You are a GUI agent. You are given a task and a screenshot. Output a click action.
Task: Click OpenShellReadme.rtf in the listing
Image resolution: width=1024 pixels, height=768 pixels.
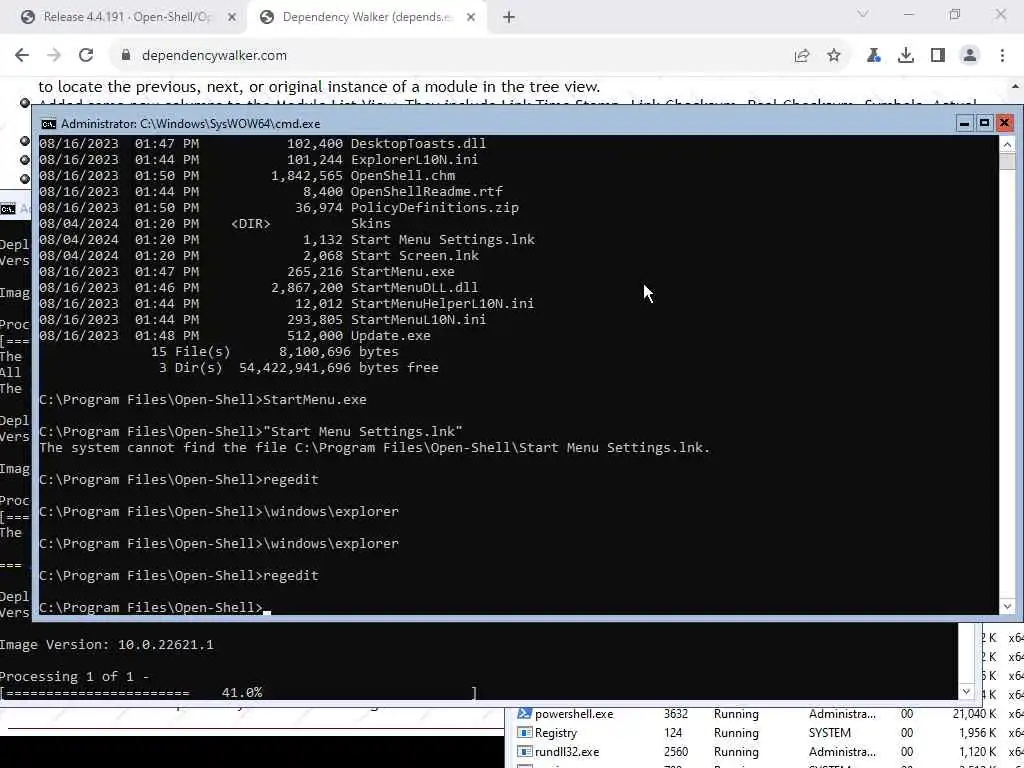pyautogui.click(x=427, y=191)
